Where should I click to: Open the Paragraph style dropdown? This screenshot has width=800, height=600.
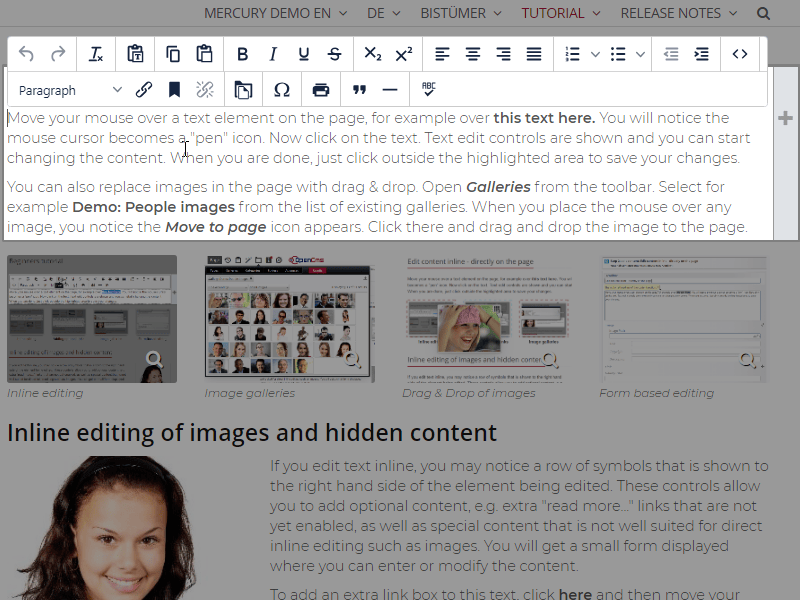65,89
